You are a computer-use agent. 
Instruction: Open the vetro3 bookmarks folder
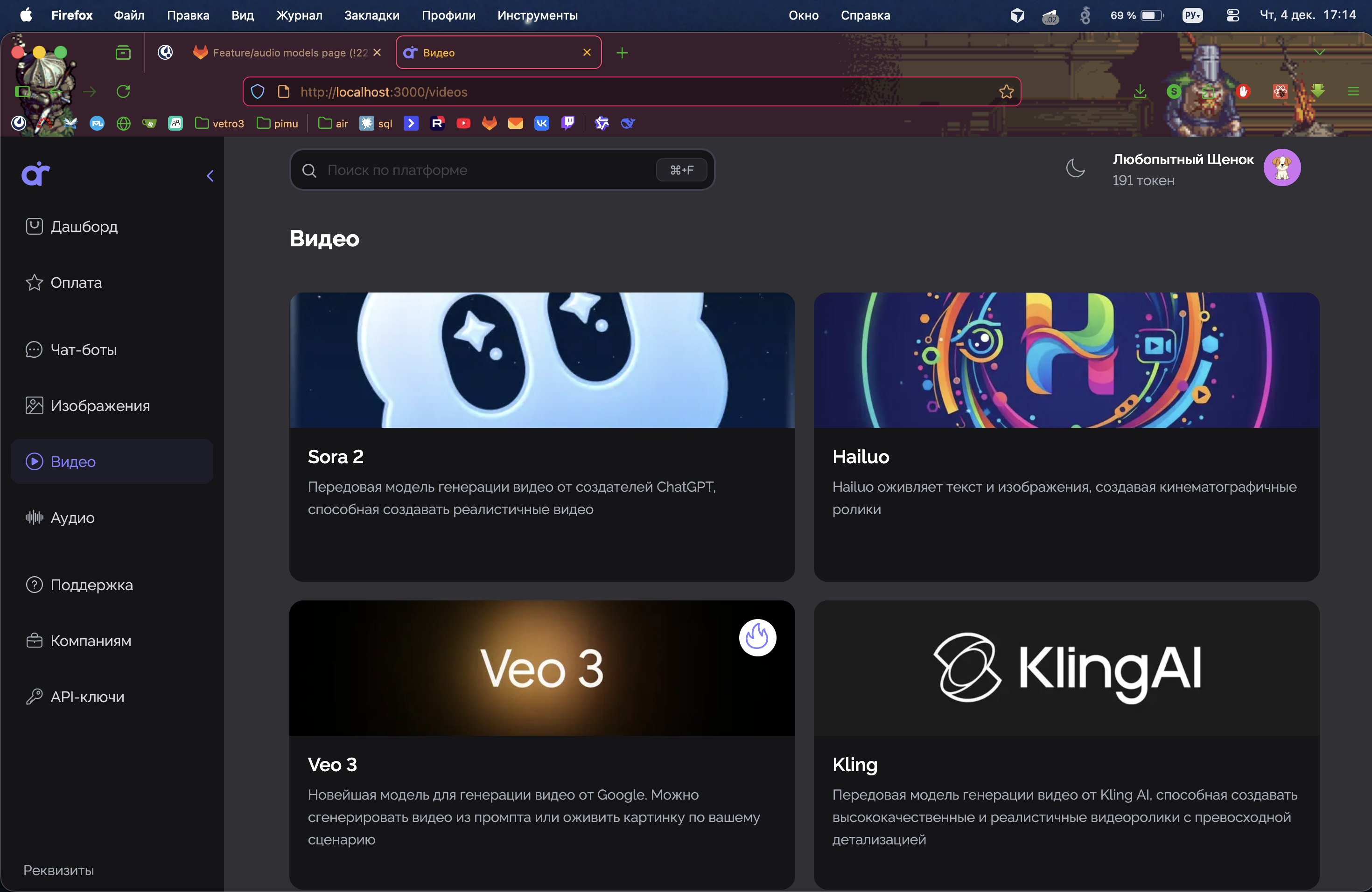(220, 123)
